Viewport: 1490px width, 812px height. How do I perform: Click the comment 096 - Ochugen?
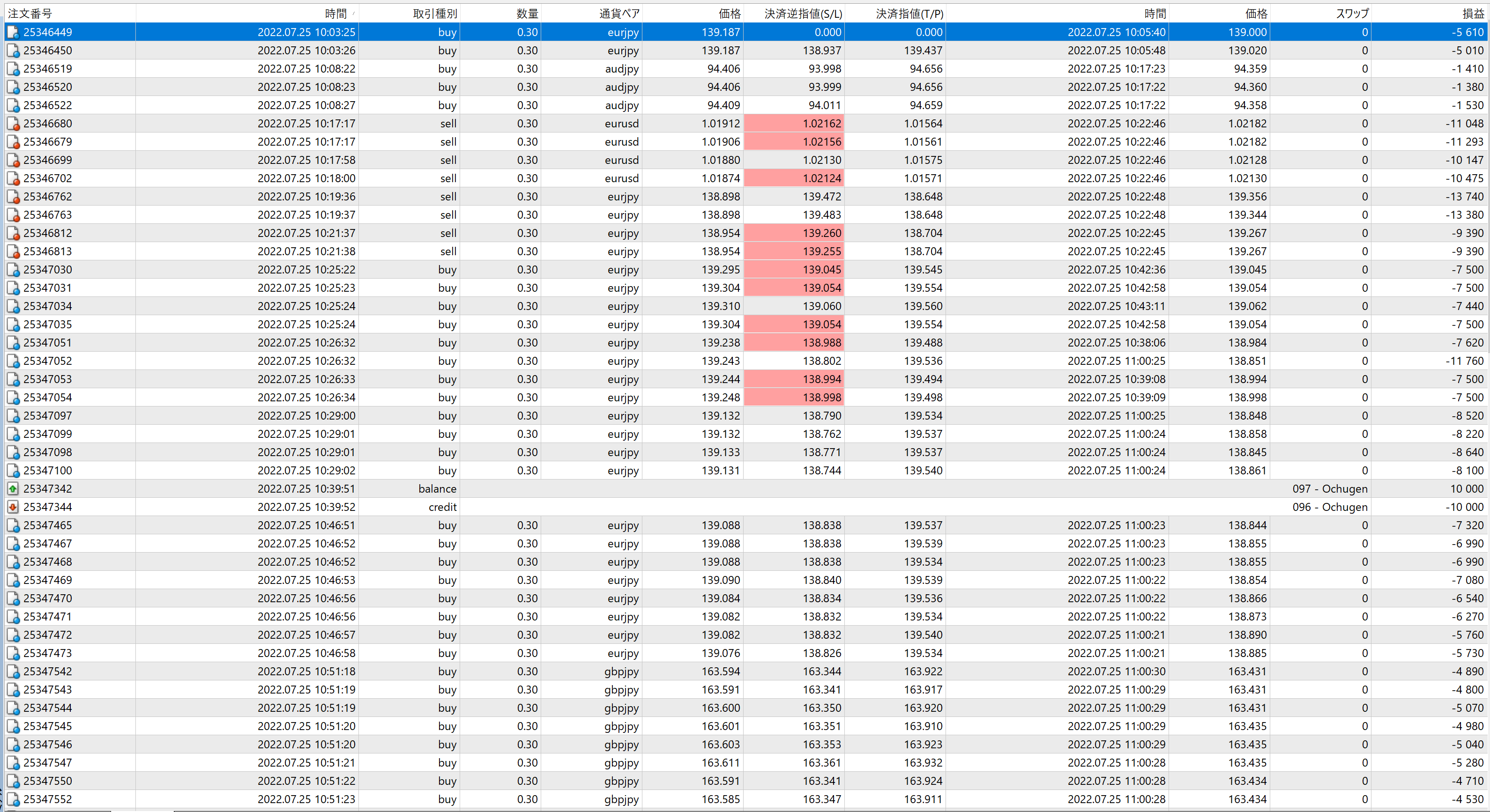point(1330,507)
